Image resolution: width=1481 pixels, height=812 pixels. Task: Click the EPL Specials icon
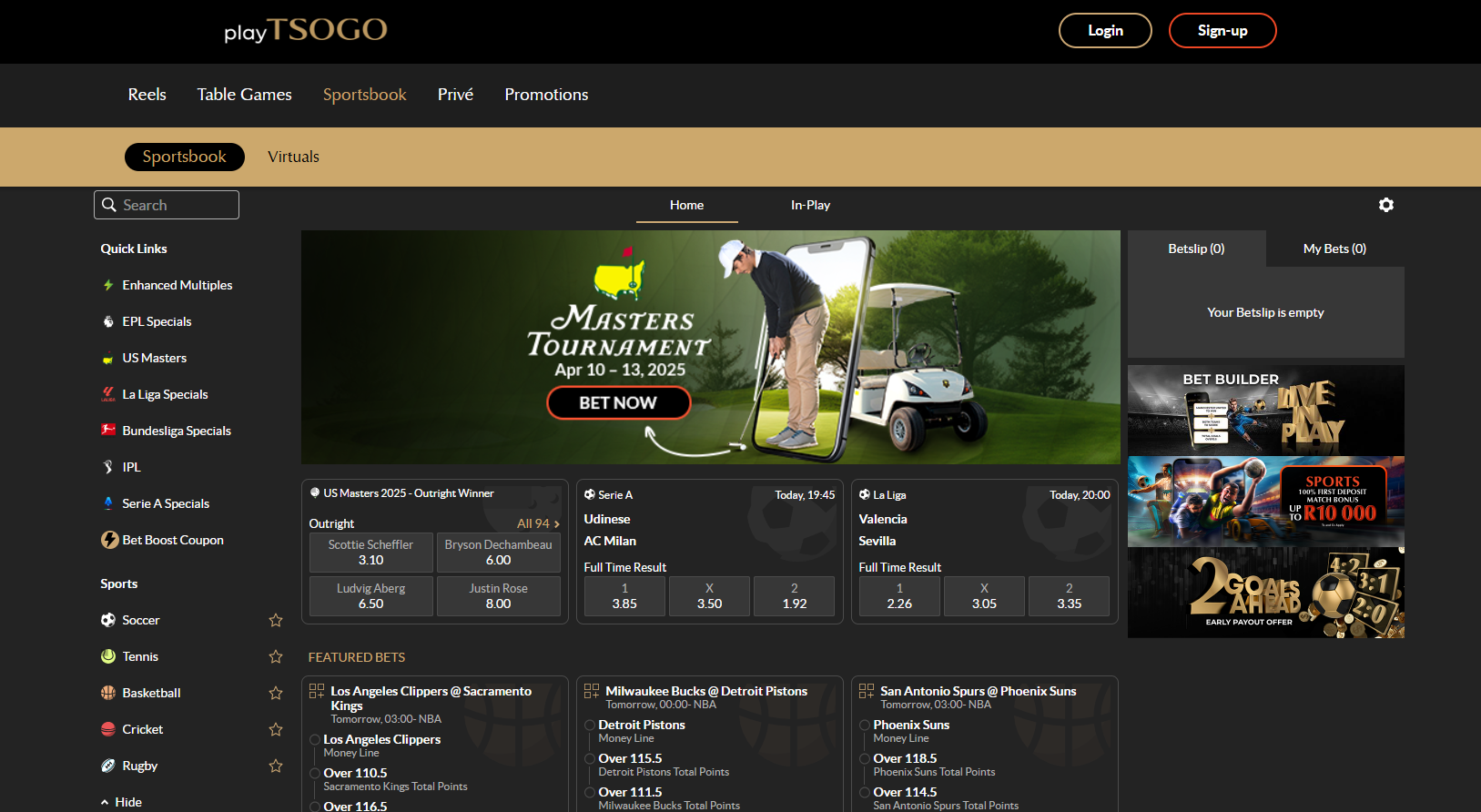click(108, 321)
